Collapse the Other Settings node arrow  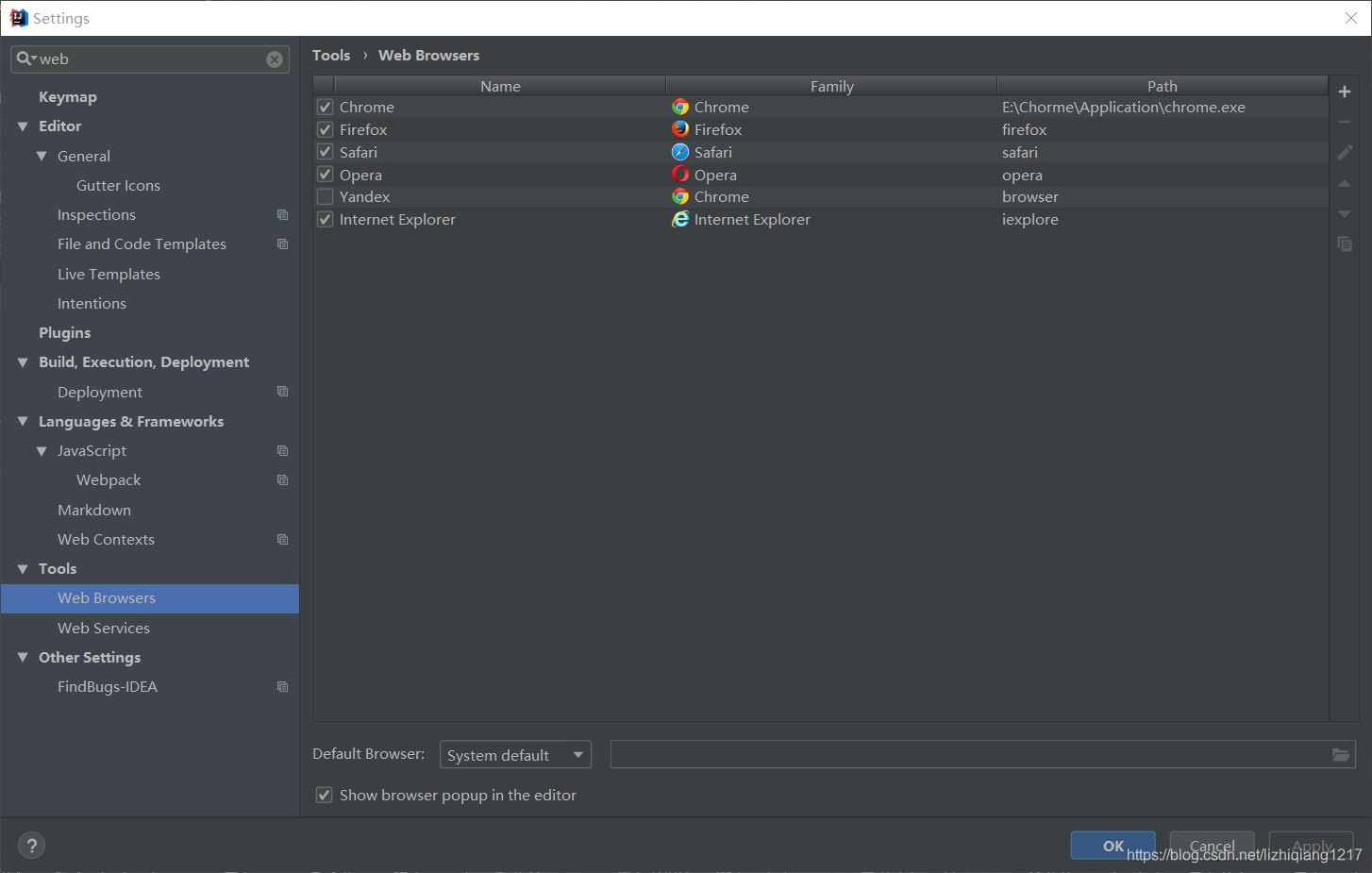click(x=23, y=657)
